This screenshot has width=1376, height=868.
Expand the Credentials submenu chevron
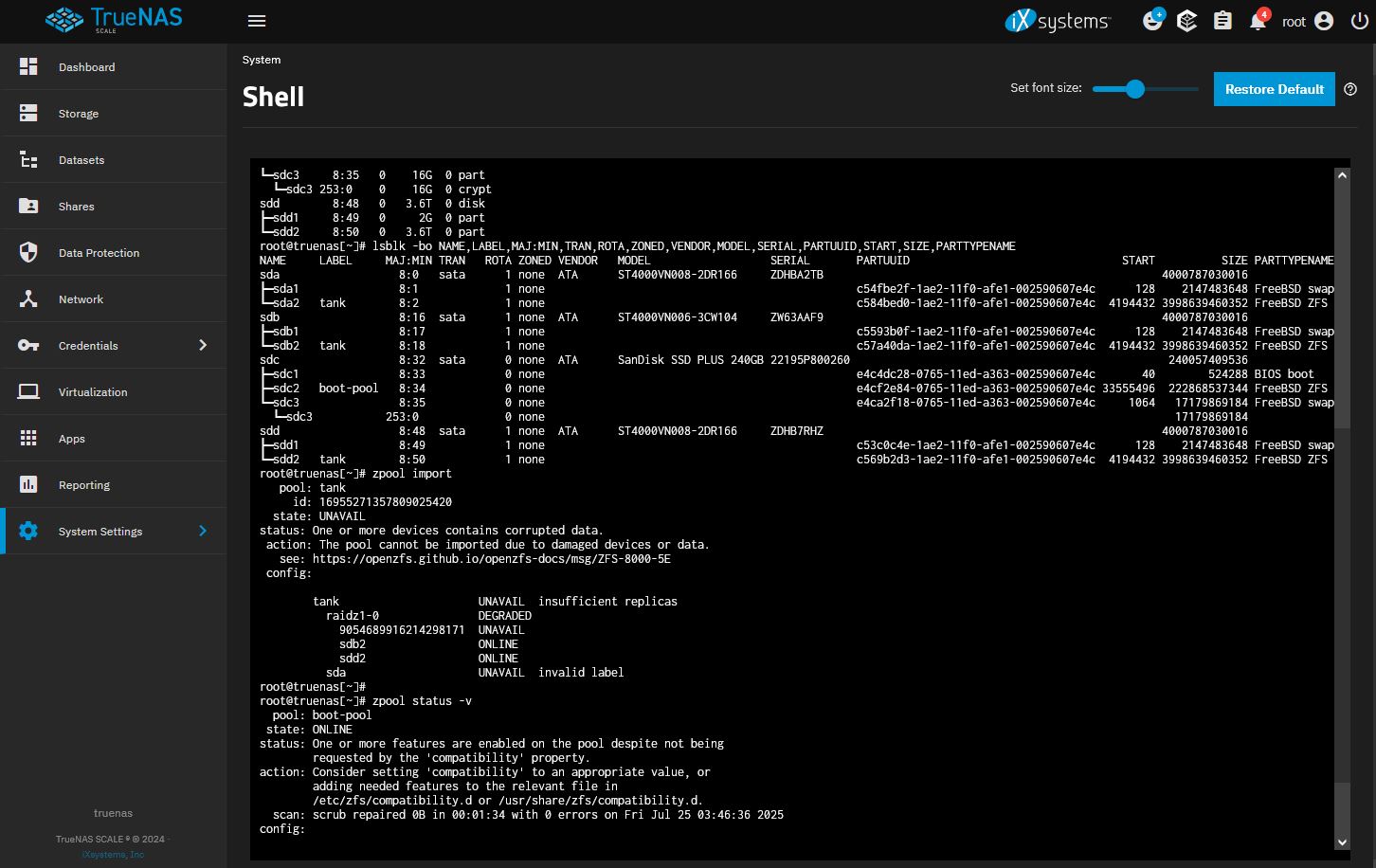(203, 346)
